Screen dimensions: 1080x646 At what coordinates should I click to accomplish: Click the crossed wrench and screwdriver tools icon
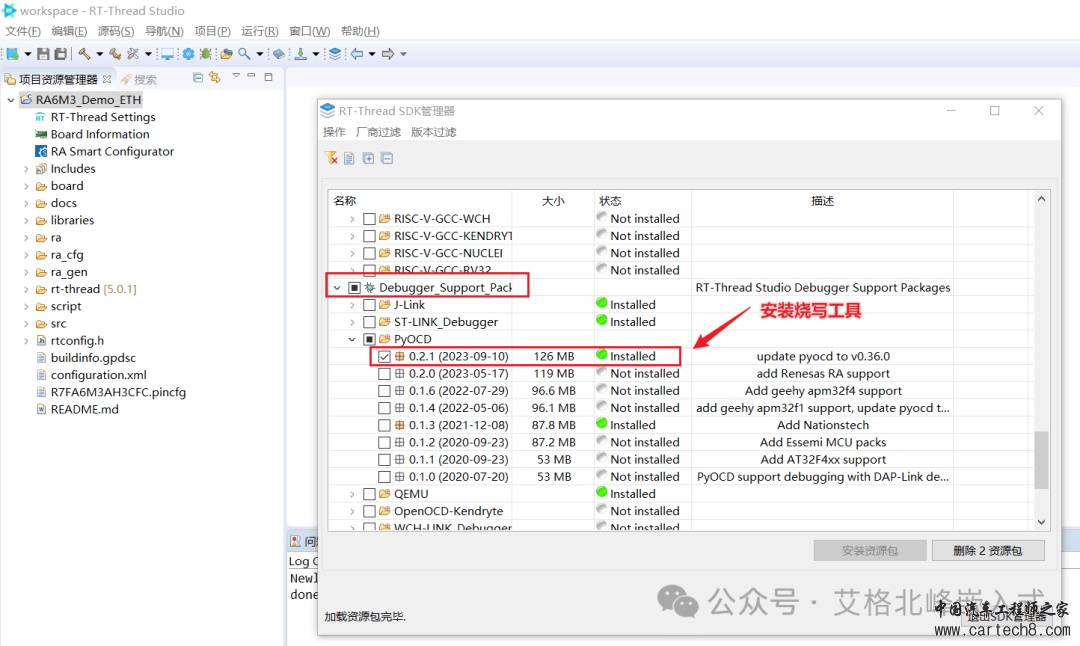(x=133, y=54)
